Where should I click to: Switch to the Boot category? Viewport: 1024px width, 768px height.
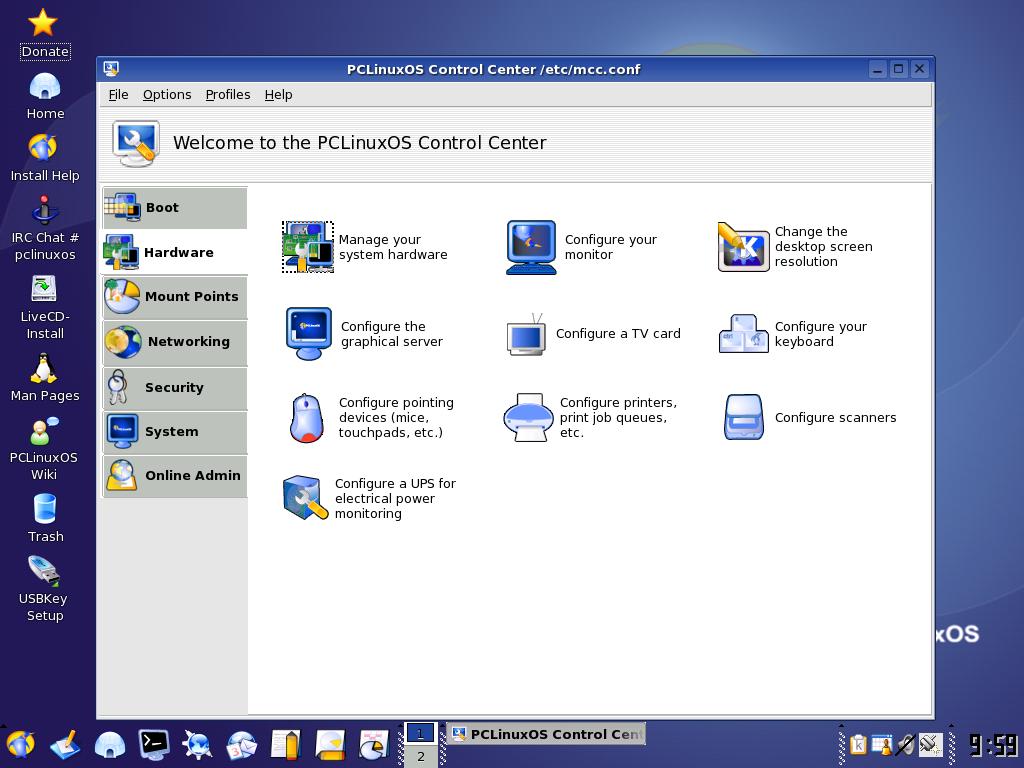click(x=175, y=208)
